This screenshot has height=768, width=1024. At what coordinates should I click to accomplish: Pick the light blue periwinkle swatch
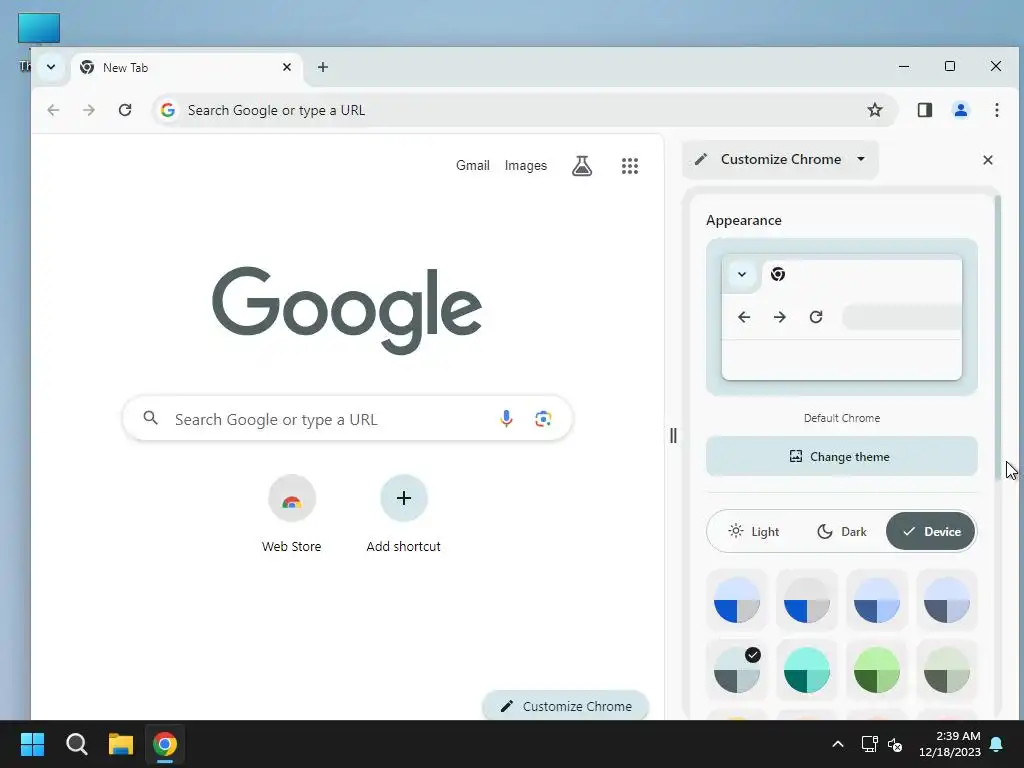pyautogui.click(x=876, y=600)
